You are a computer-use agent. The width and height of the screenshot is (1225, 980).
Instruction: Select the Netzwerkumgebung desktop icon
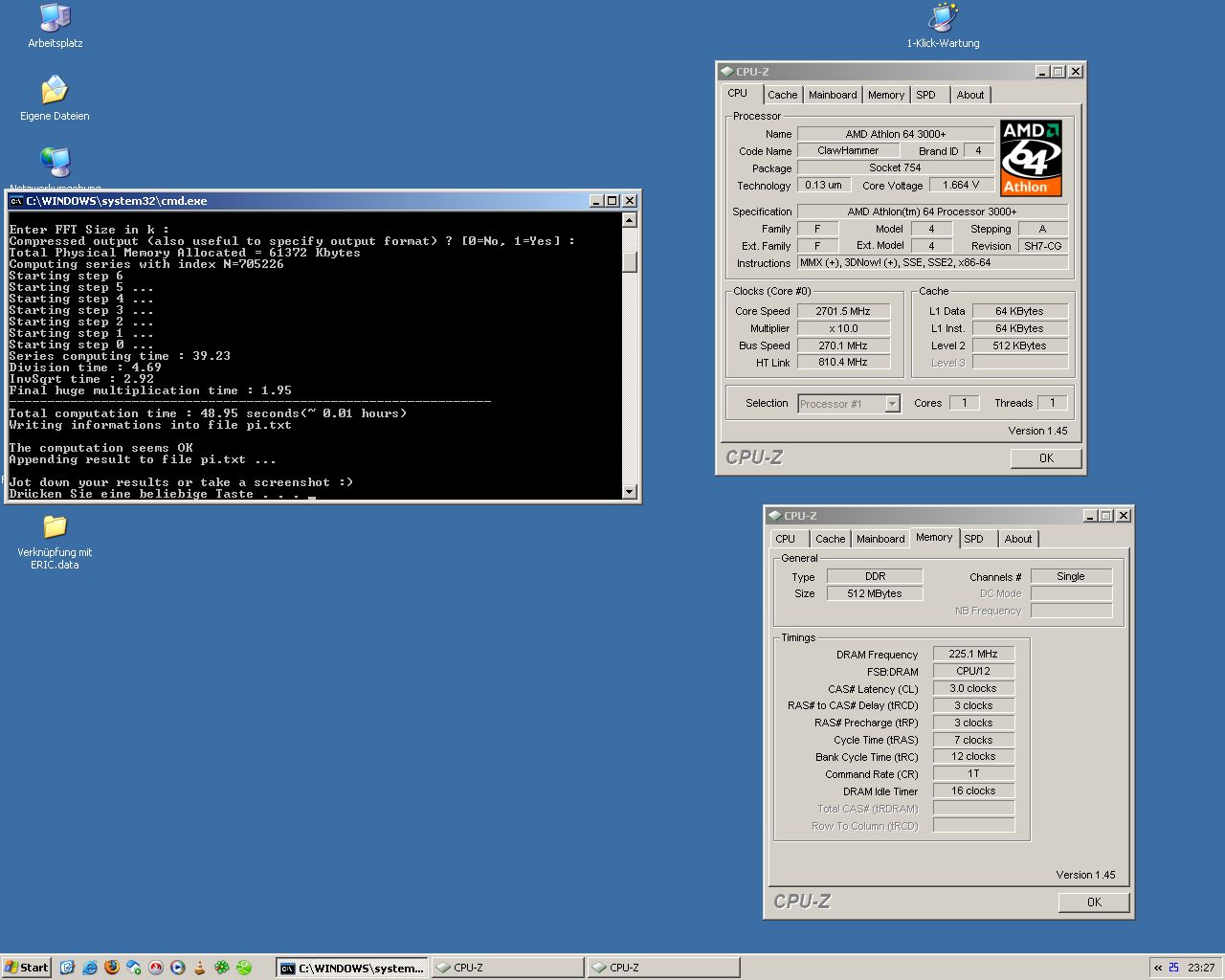(55, 167)
